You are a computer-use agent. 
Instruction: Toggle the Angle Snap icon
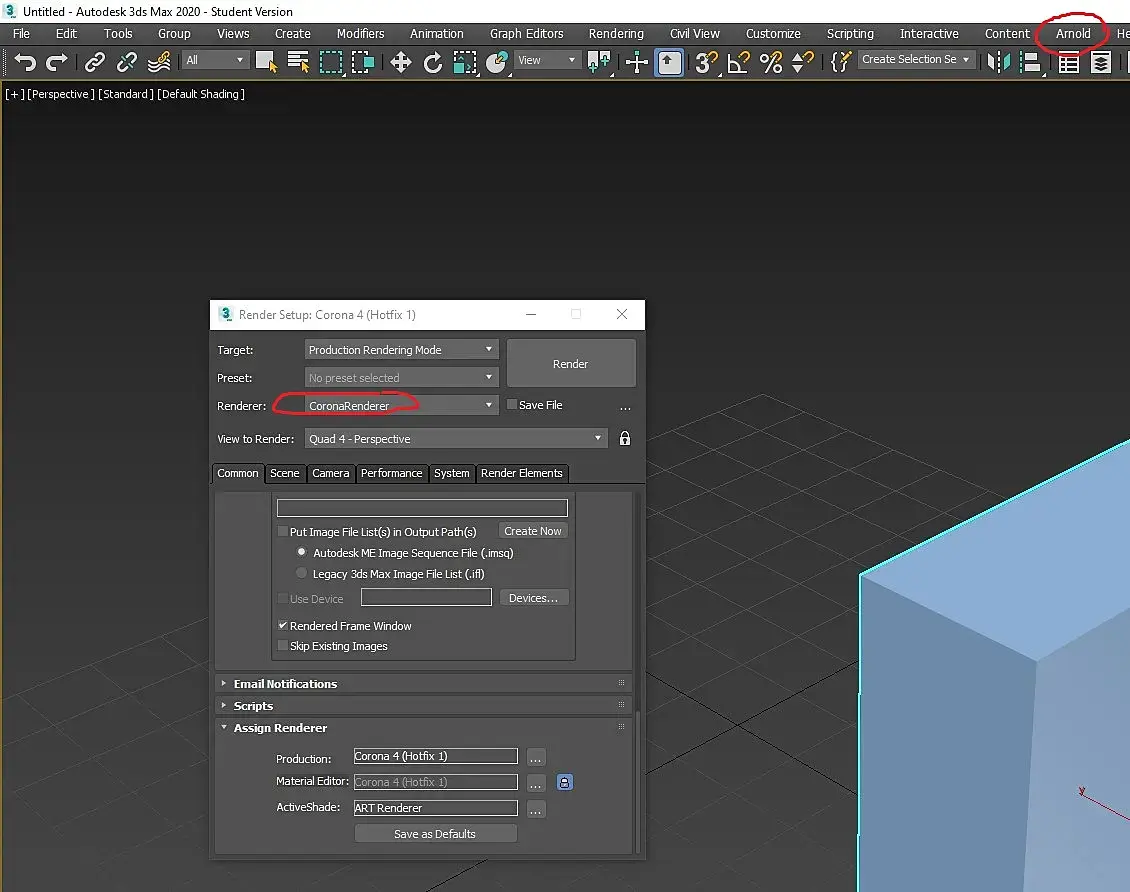[738, 62]
